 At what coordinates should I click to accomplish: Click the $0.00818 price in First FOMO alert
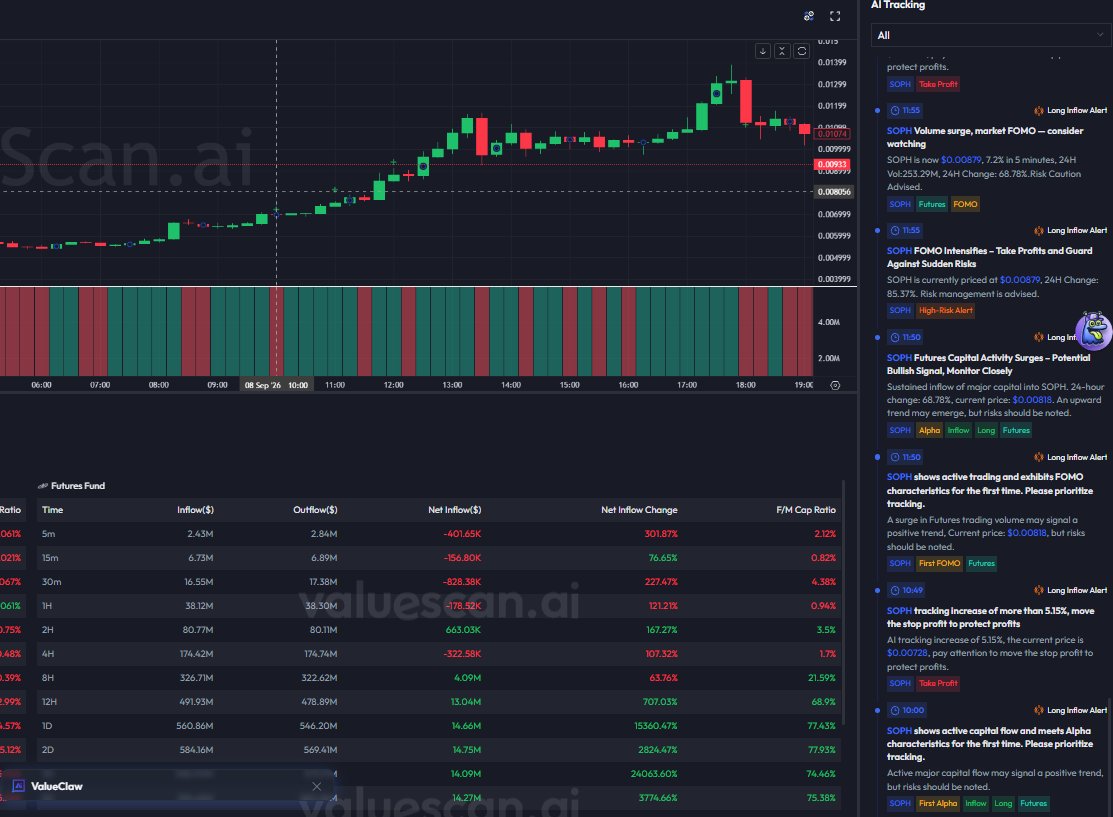click(1026, 533)
